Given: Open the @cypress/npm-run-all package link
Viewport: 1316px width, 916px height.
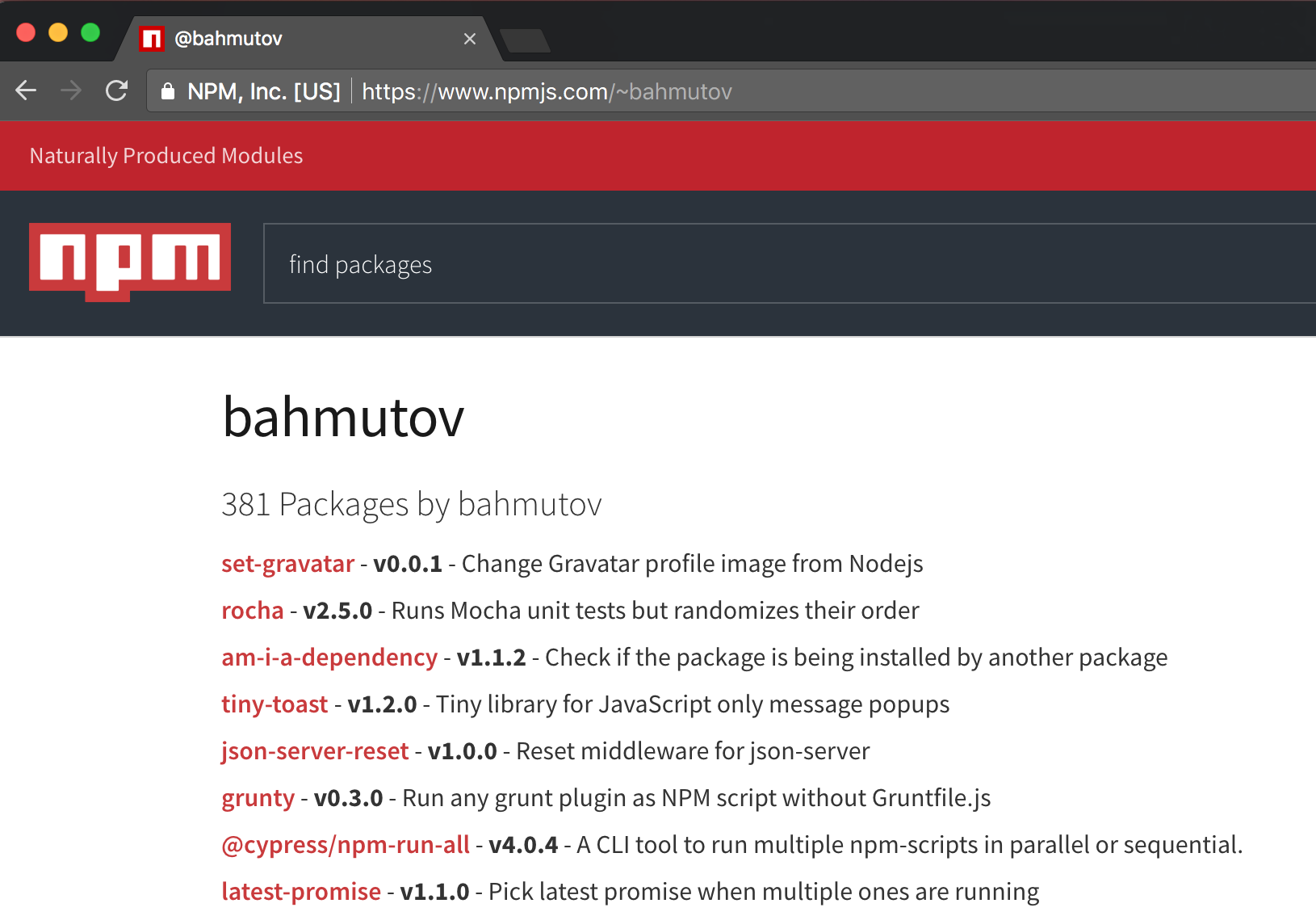Looking at the screenshot, I should pos(346,845).
